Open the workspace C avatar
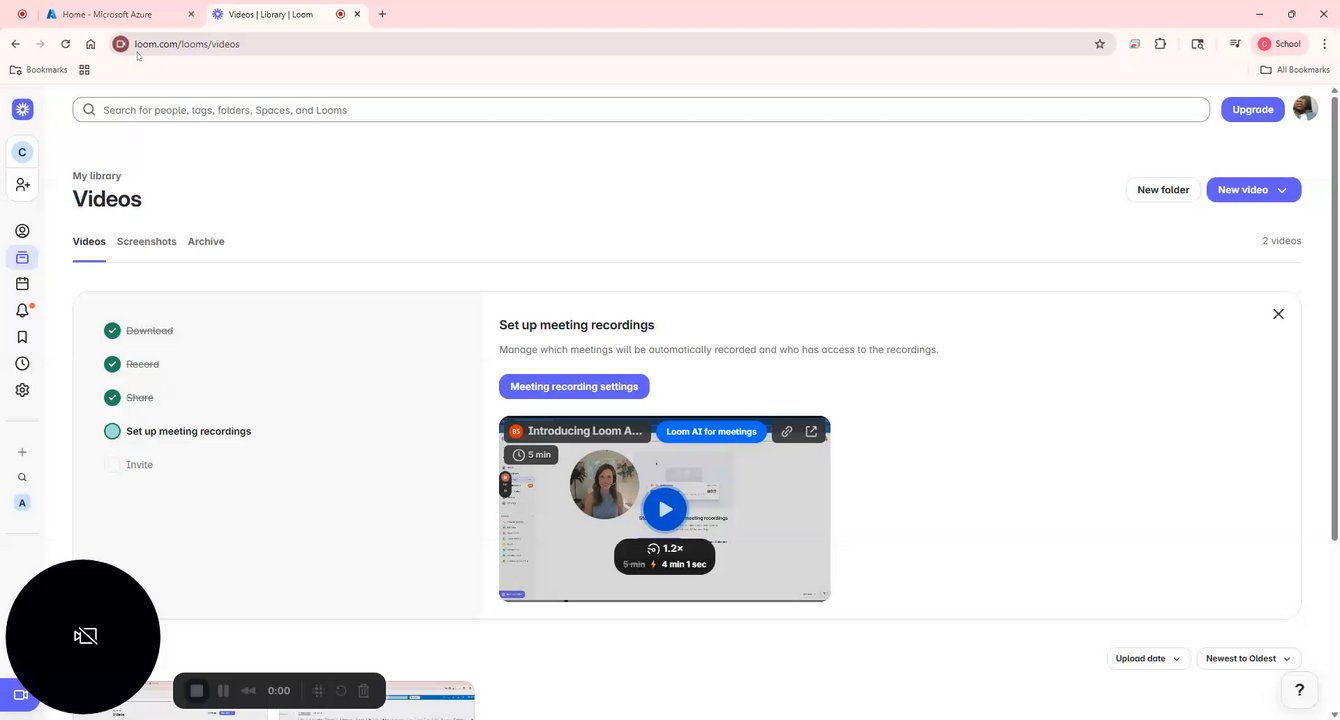Screen dimensions: 1340x720 click(22, 152)
